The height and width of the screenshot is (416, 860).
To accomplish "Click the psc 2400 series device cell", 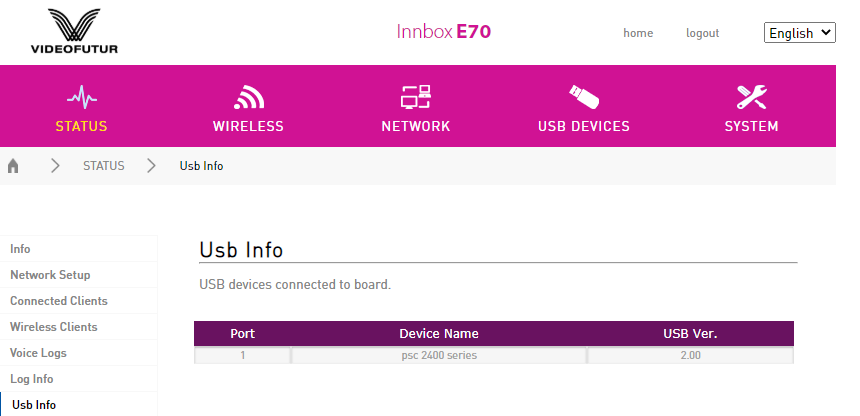I will pos(438,355).
